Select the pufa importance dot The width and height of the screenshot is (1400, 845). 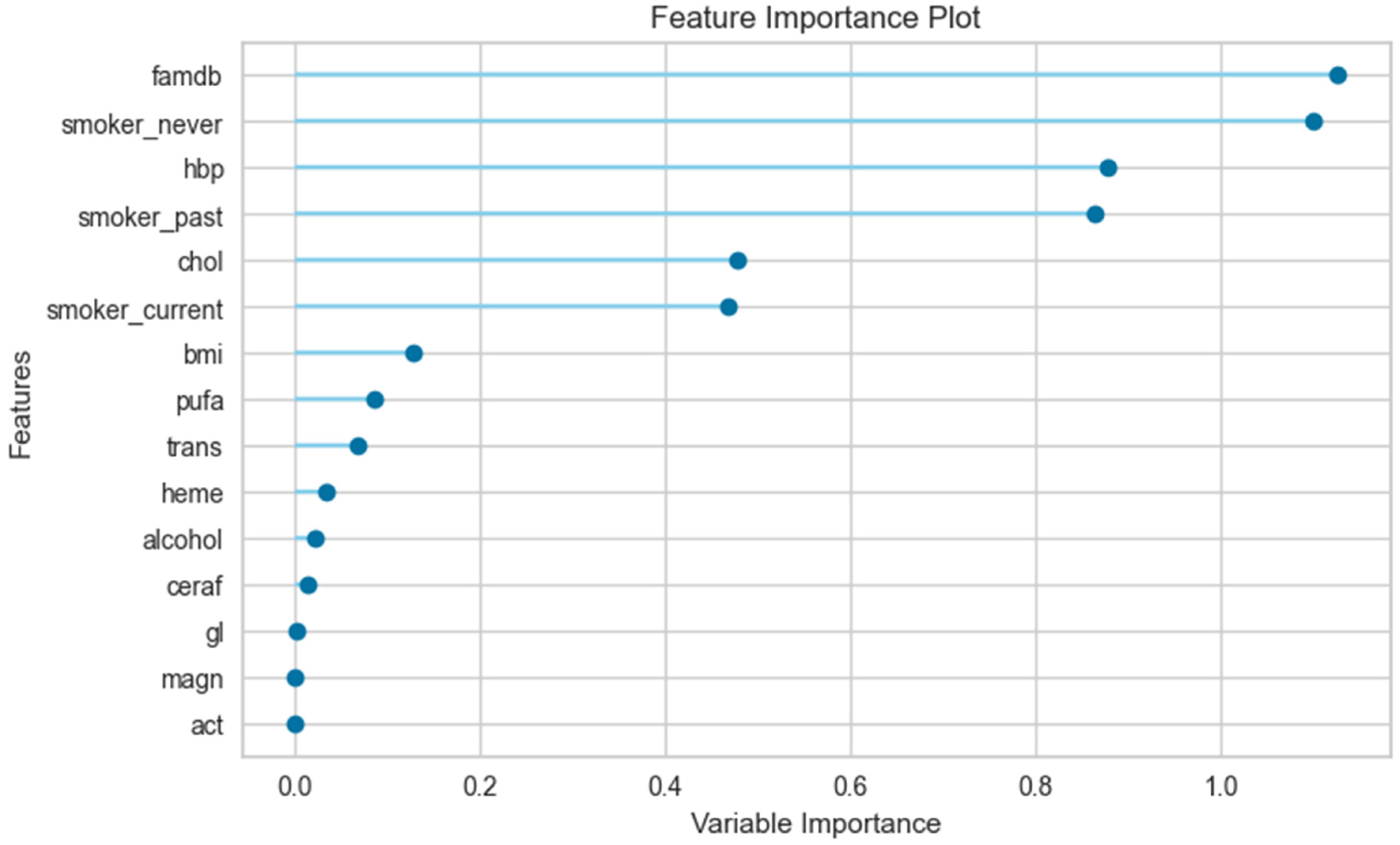375,400
